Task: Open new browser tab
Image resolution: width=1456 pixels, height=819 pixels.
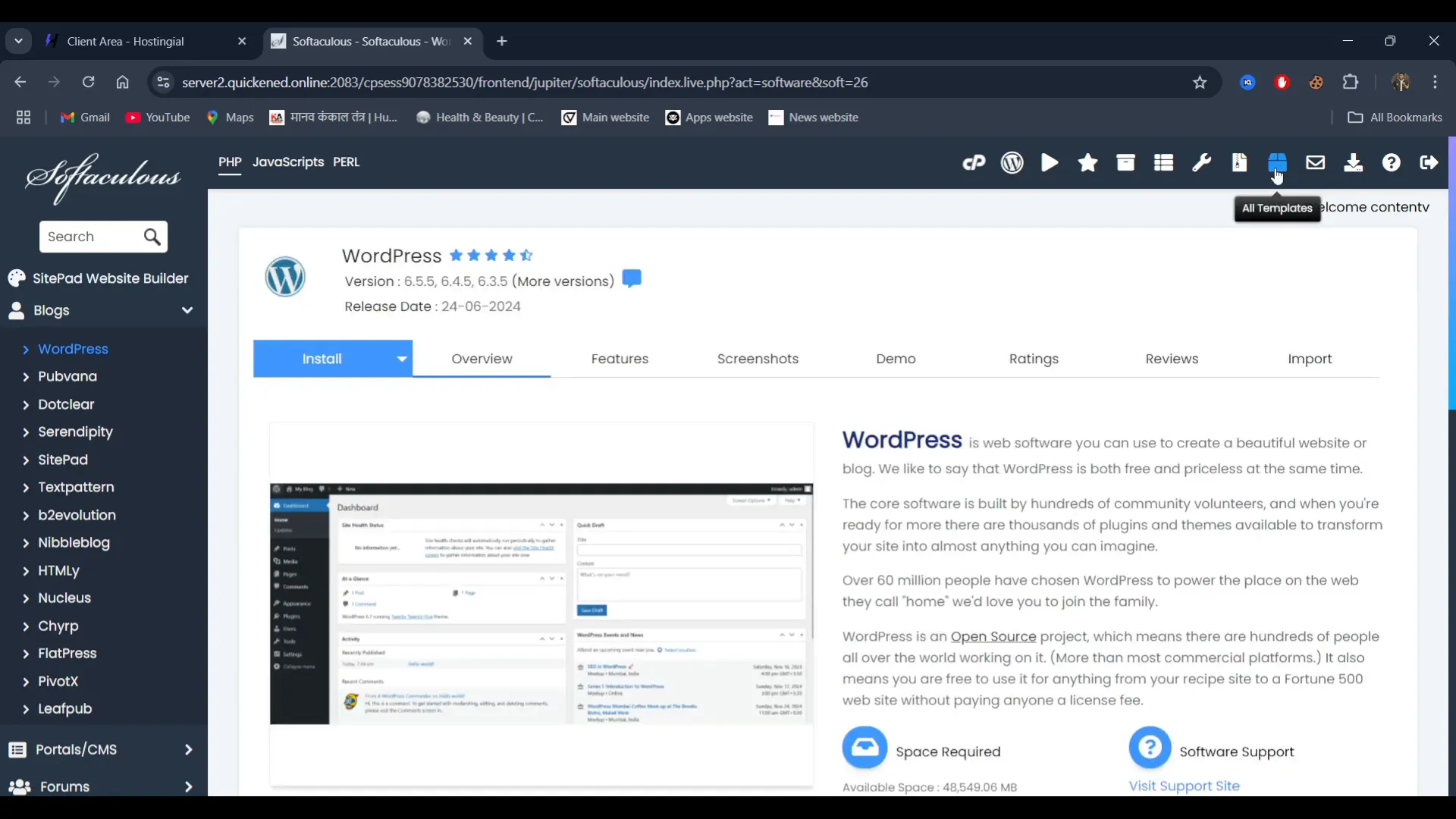Action: [x=502, y=41]
